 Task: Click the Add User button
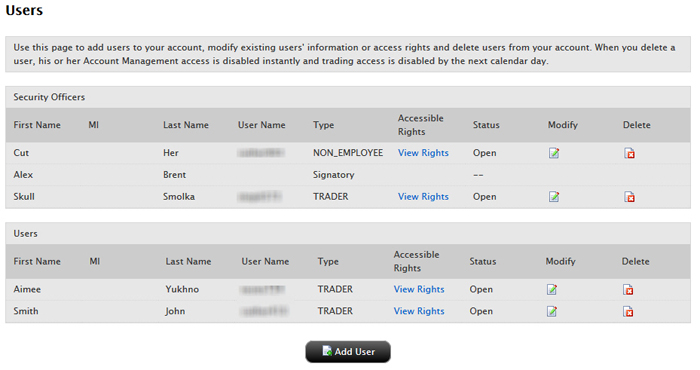348,352
